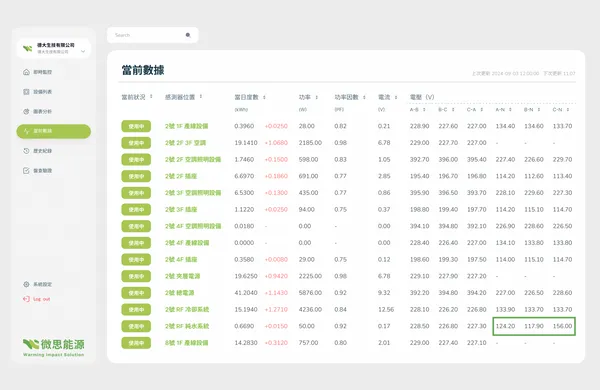Sort by 當日度數 column arrows

264,97
